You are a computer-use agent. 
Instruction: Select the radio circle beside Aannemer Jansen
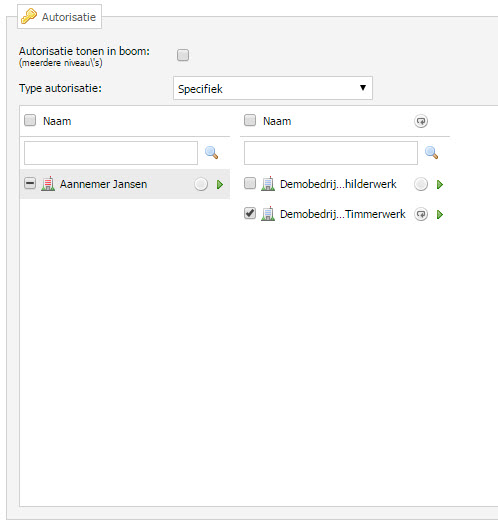201,184
